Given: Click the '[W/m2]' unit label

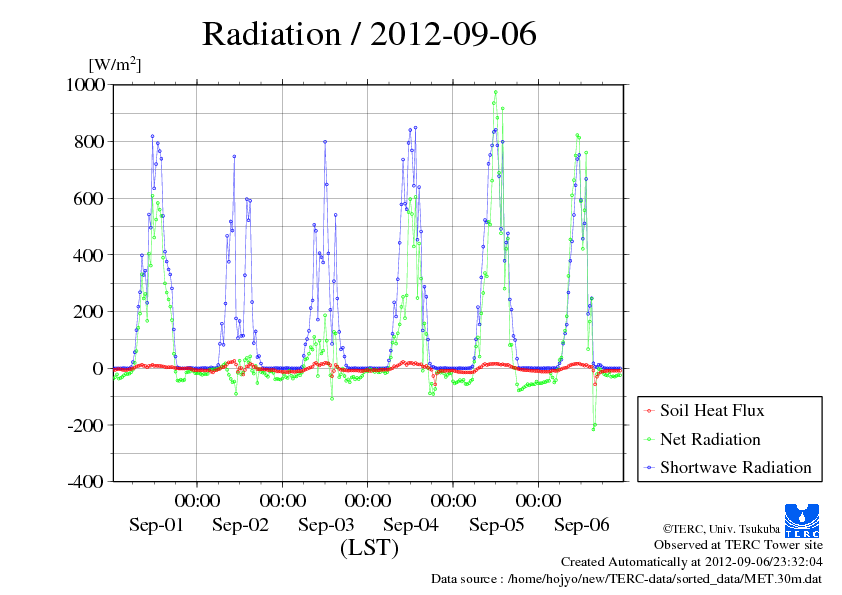Looking at the screenshot, I should 114,64.
